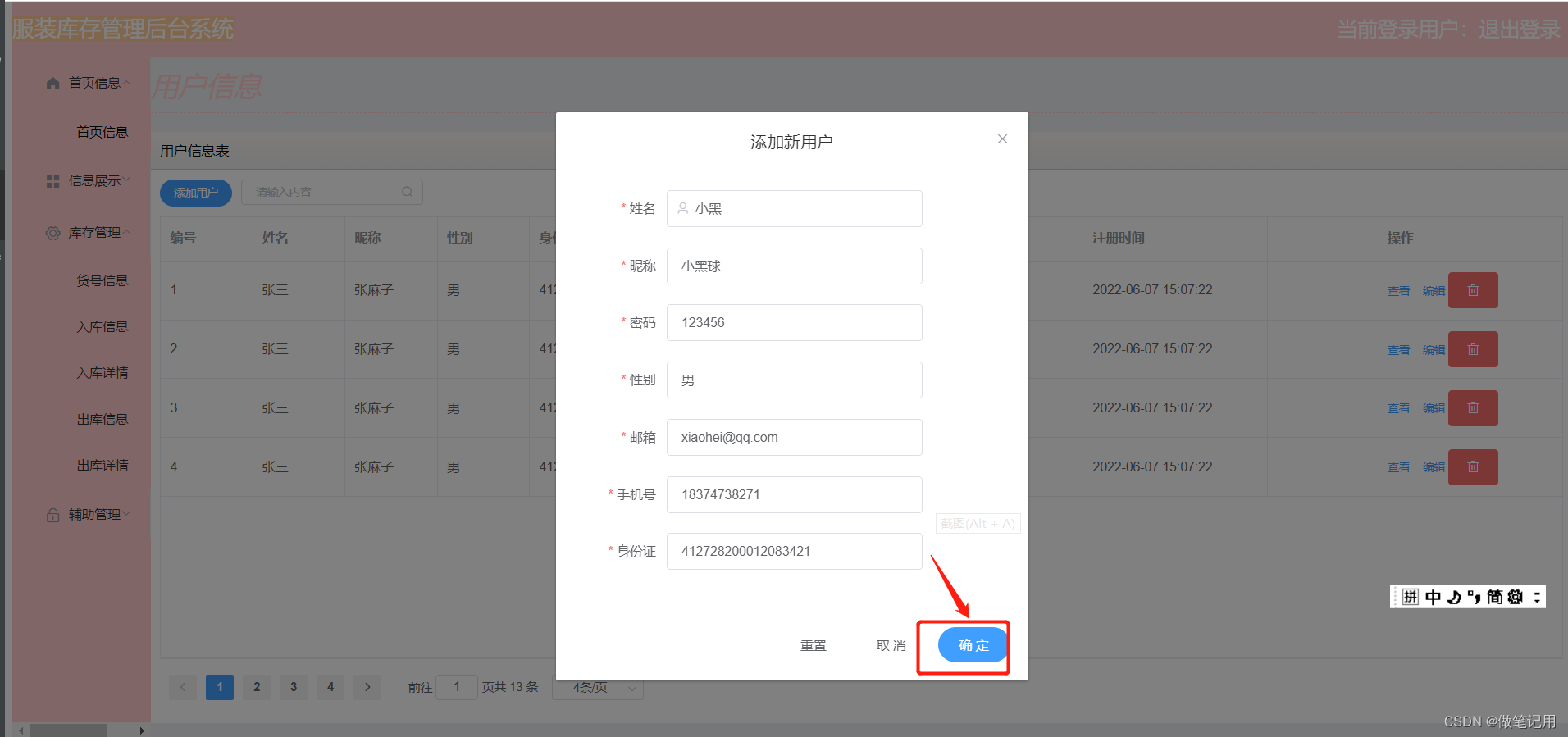Click the user icon in the 姓名 field

point(683,208)
